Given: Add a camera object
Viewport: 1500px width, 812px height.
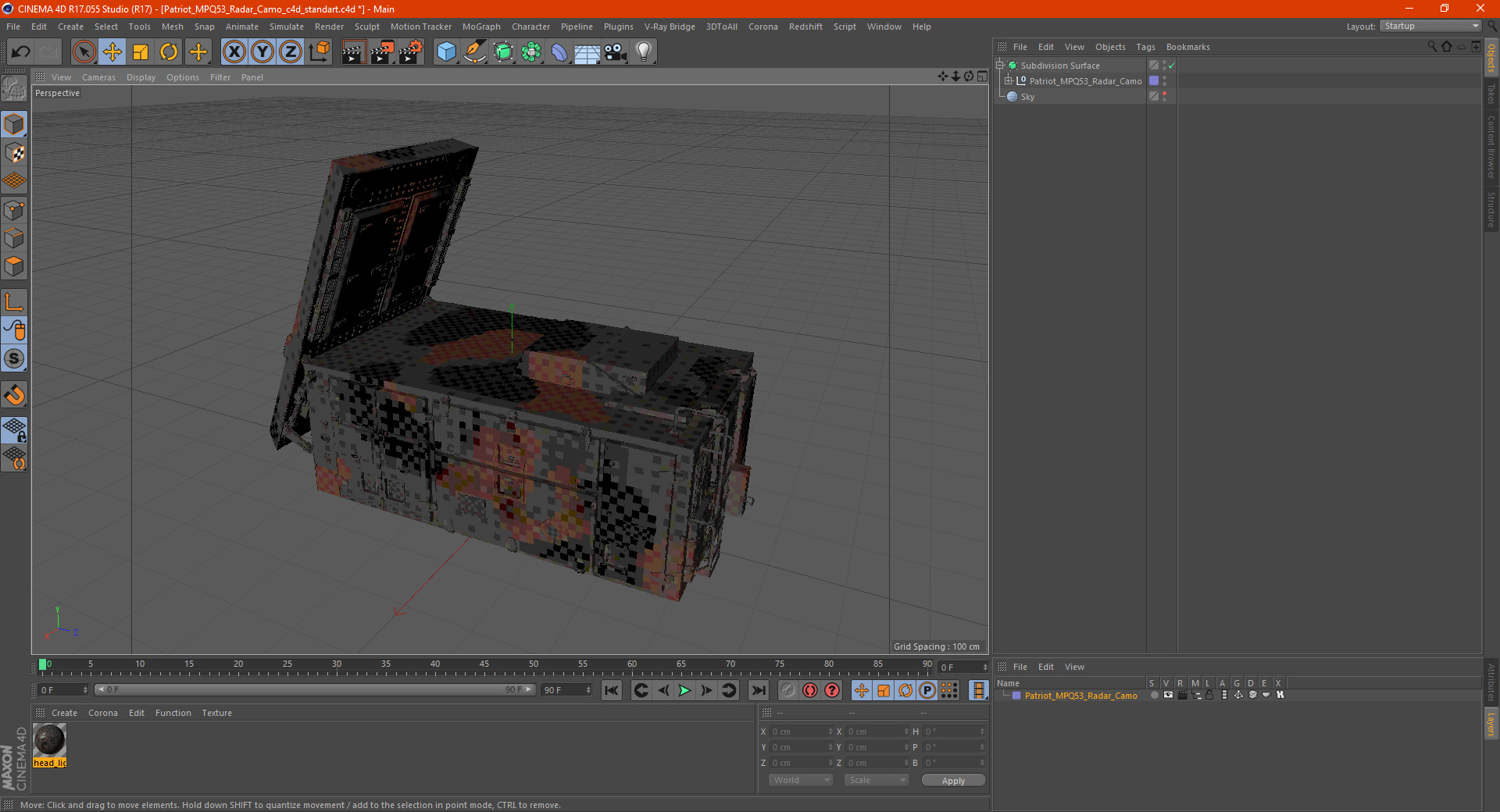Looking at the screenshot, I should coord(616,52).
